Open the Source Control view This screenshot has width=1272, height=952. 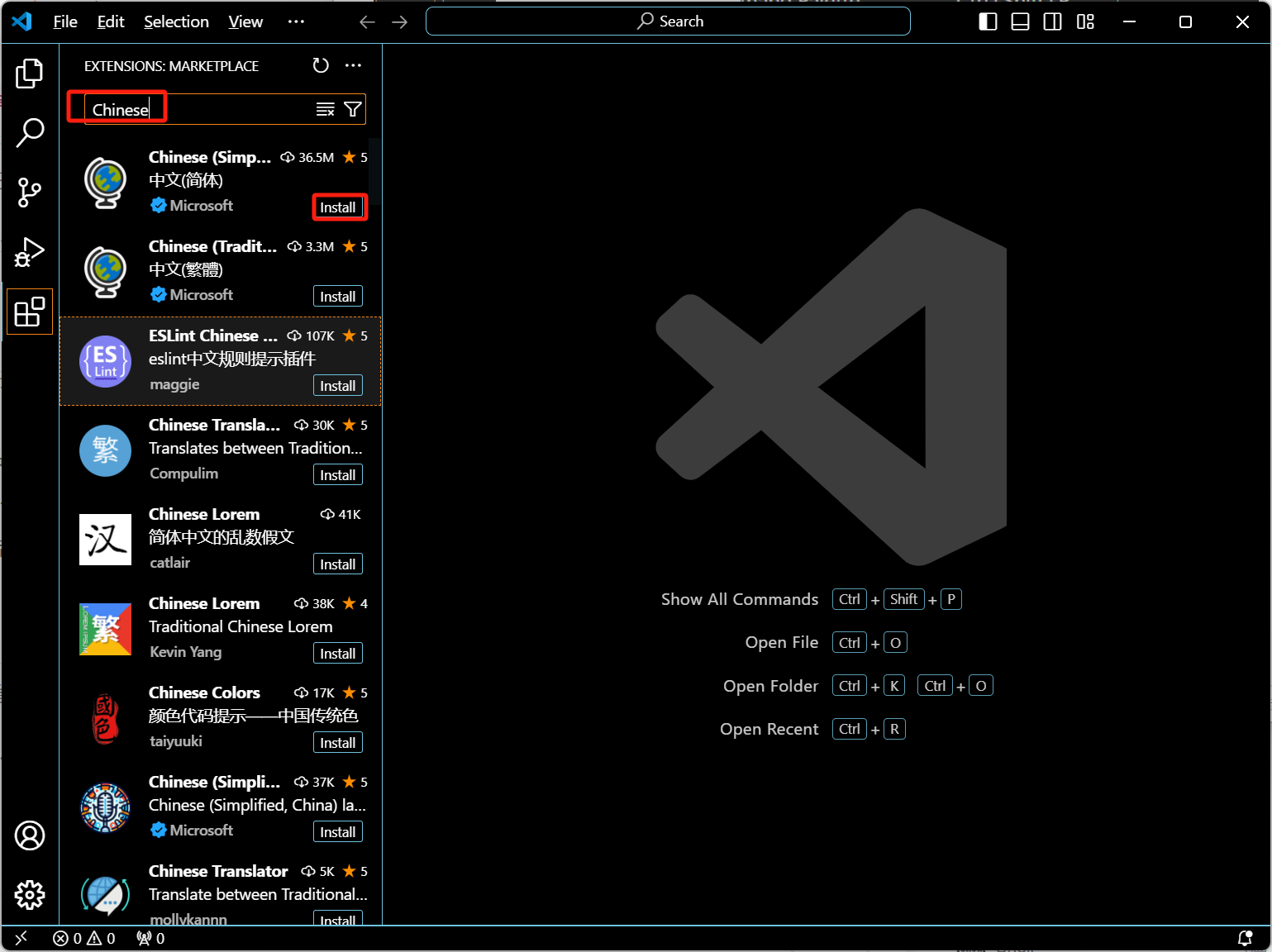click(x=30, y=193)
